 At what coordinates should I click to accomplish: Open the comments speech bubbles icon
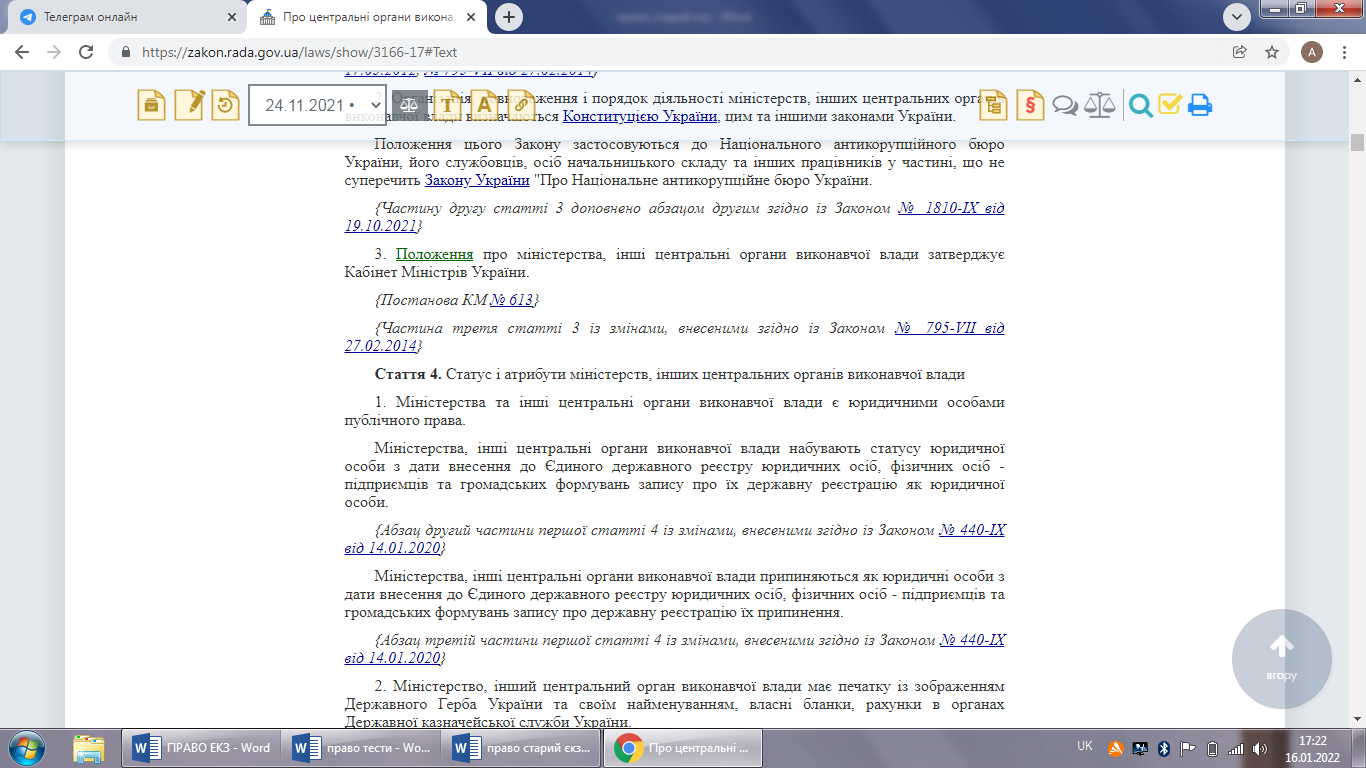[1065, 105]
